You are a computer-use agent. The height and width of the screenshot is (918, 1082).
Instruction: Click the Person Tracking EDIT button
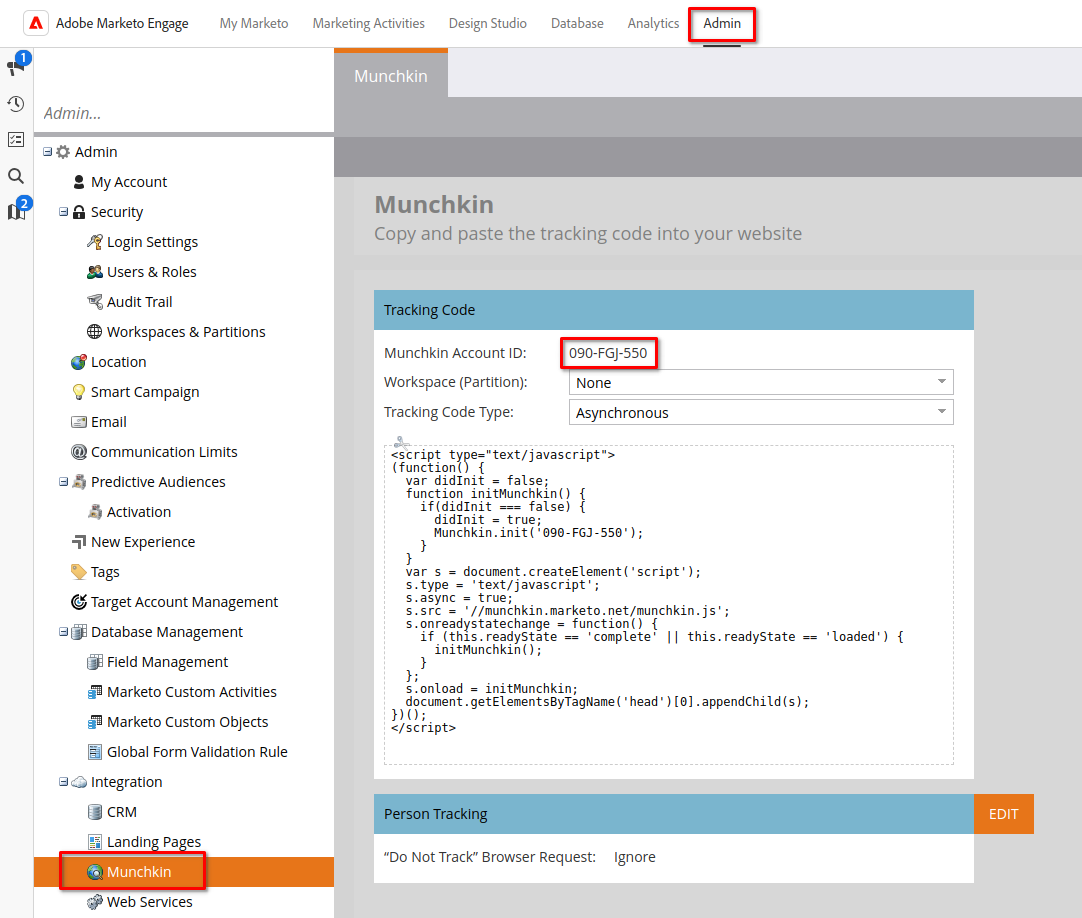(1003, 814)
